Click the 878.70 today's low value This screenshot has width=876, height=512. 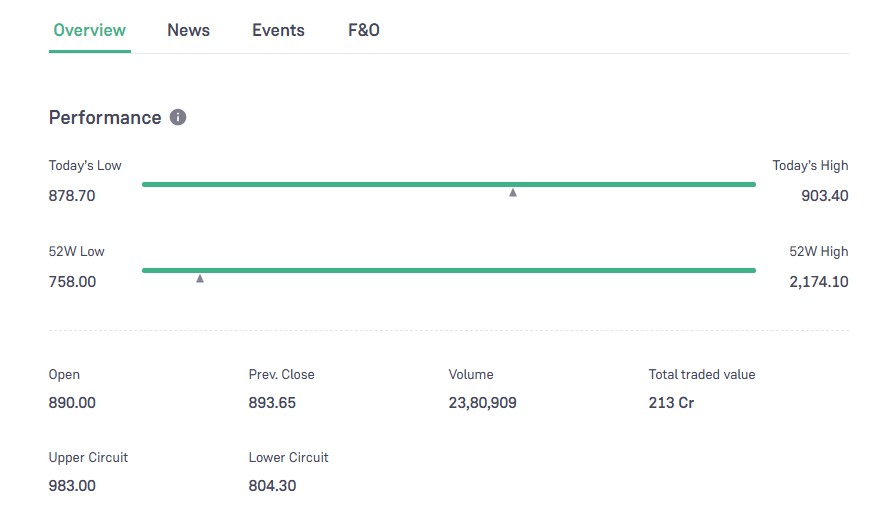coord(72,196)
